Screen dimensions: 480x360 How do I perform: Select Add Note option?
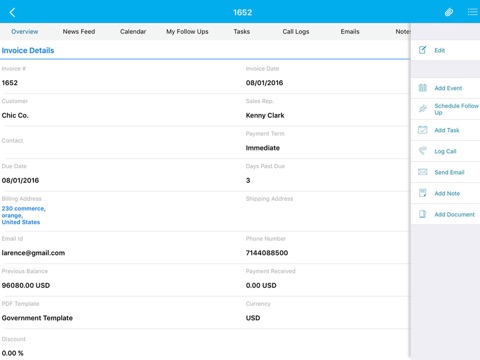445,193
